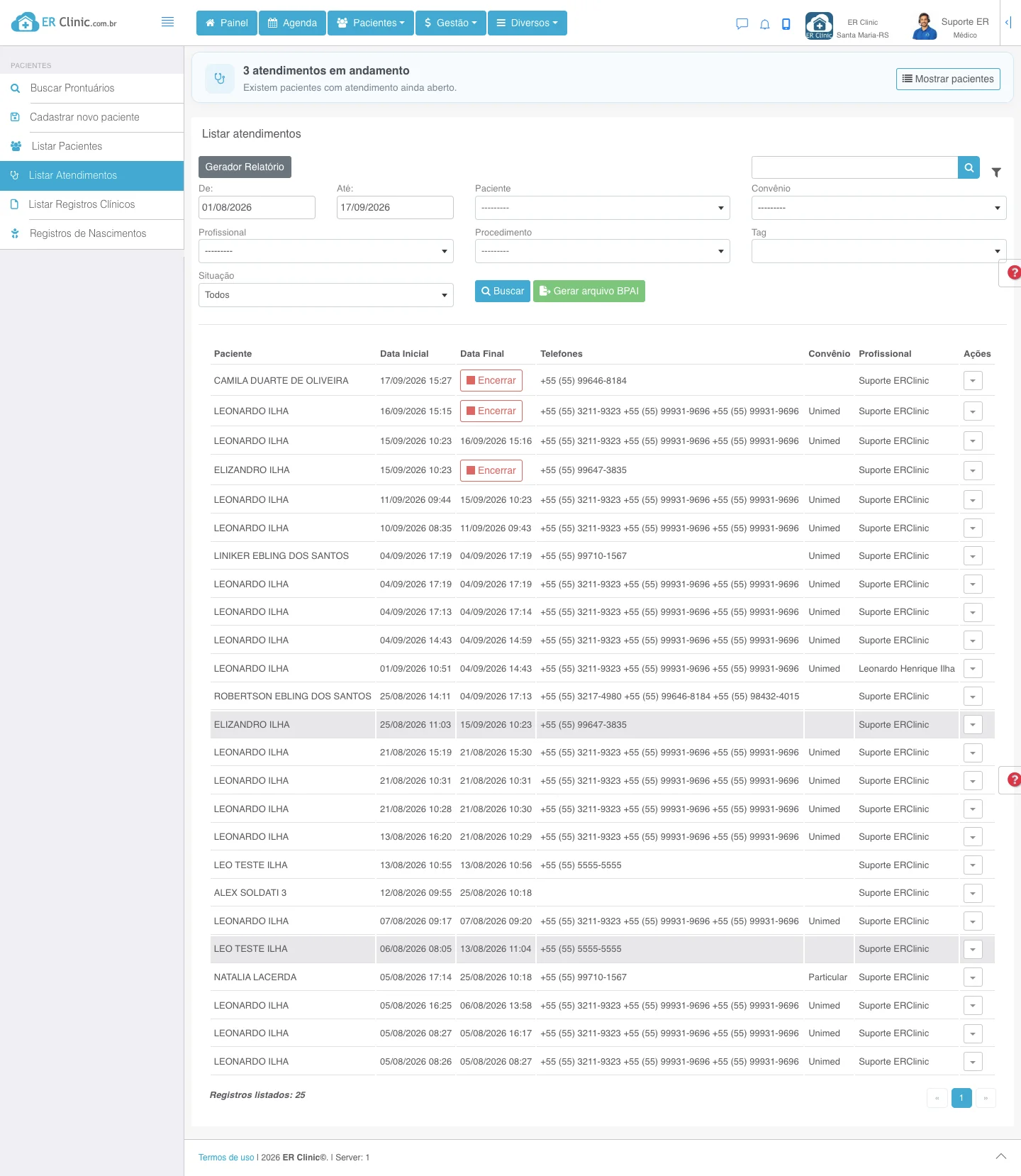Open Paciente filter dropdown

point(603,208)
